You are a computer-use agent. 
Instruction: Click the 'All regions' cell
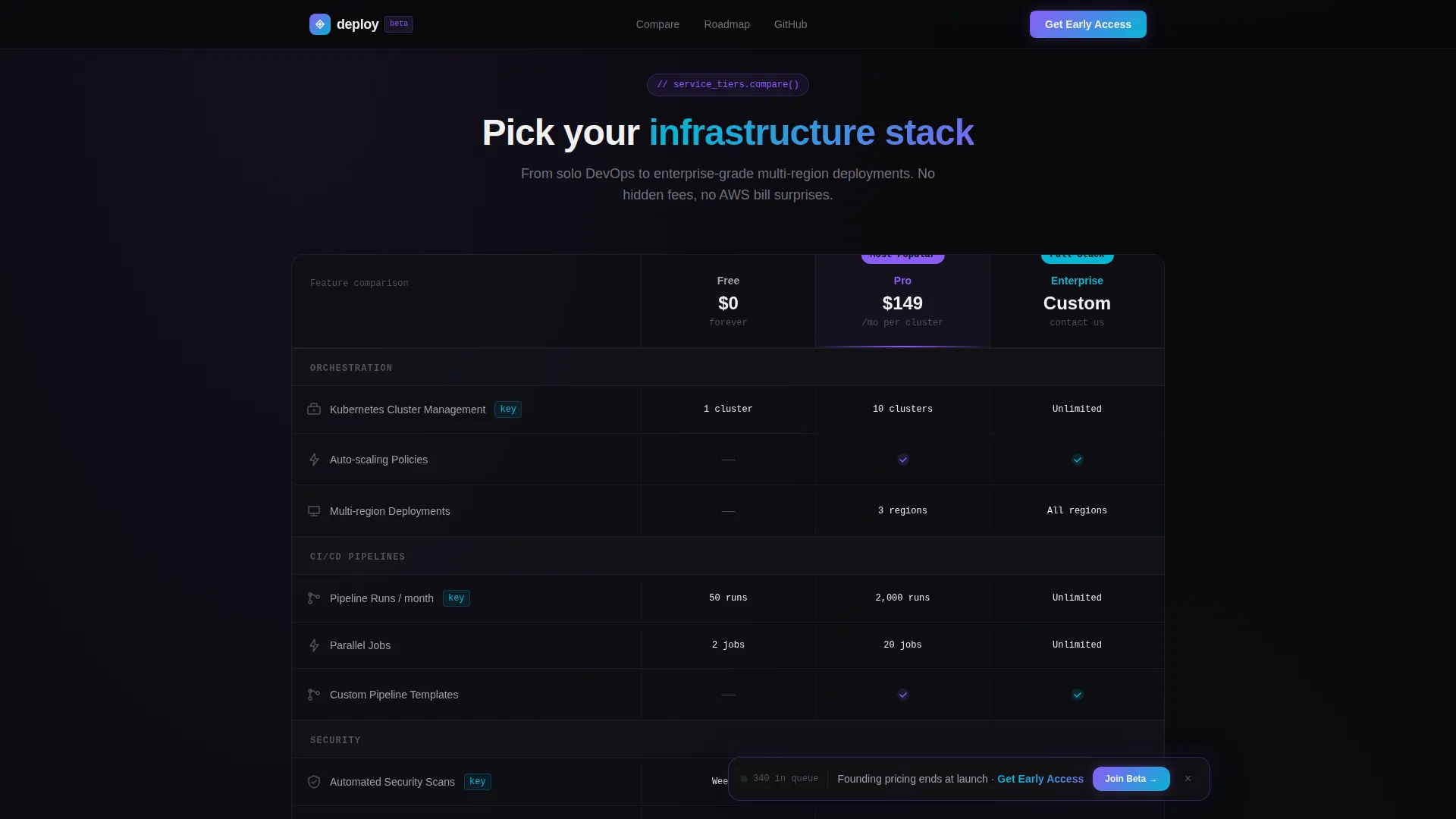tap(1077, 511)
